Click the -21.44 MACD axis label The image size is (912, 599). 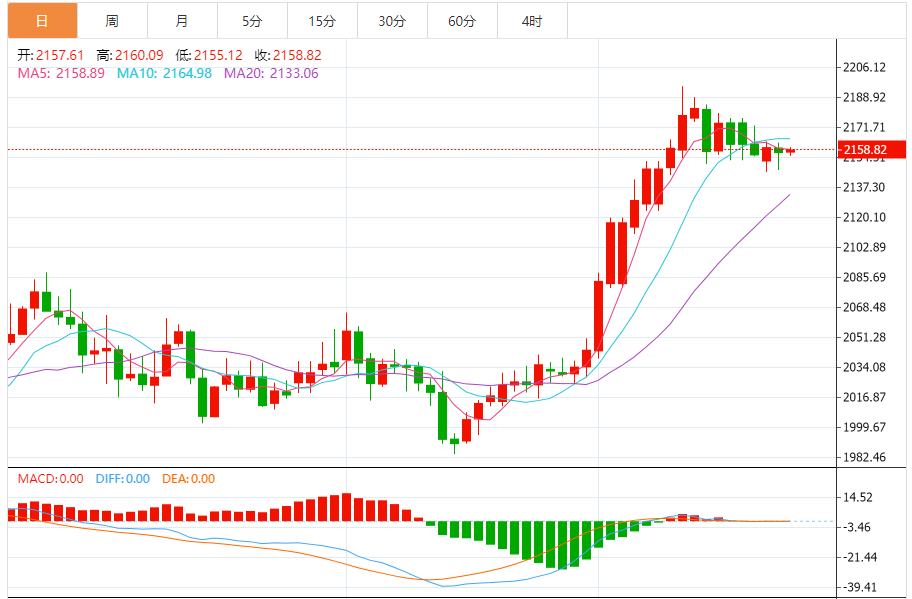pyautogui.click(x=860, y=557)
